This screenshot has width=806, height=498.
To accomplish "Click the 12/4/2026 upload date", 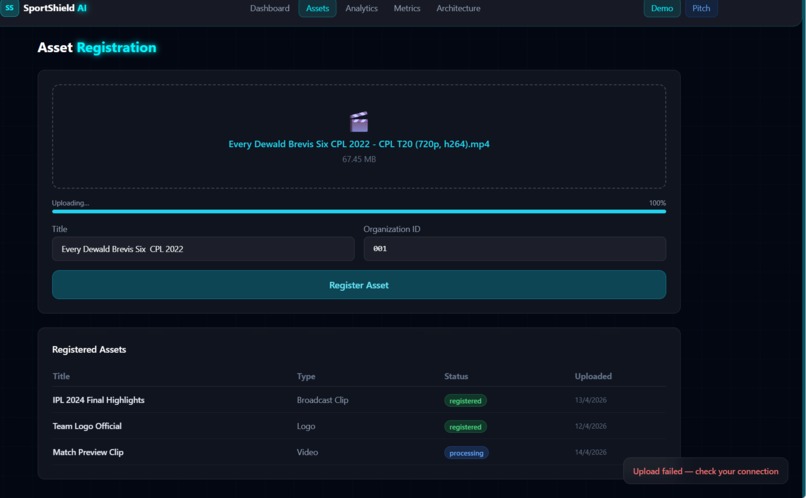I will click(x=591, y=426).
